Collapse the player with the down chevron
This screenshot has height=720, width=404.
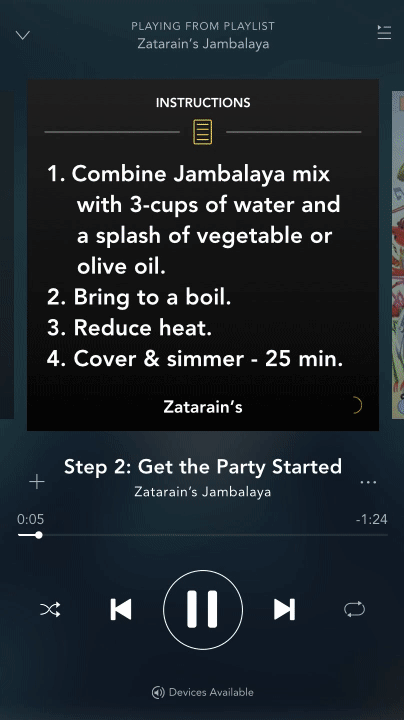(22, 35)
